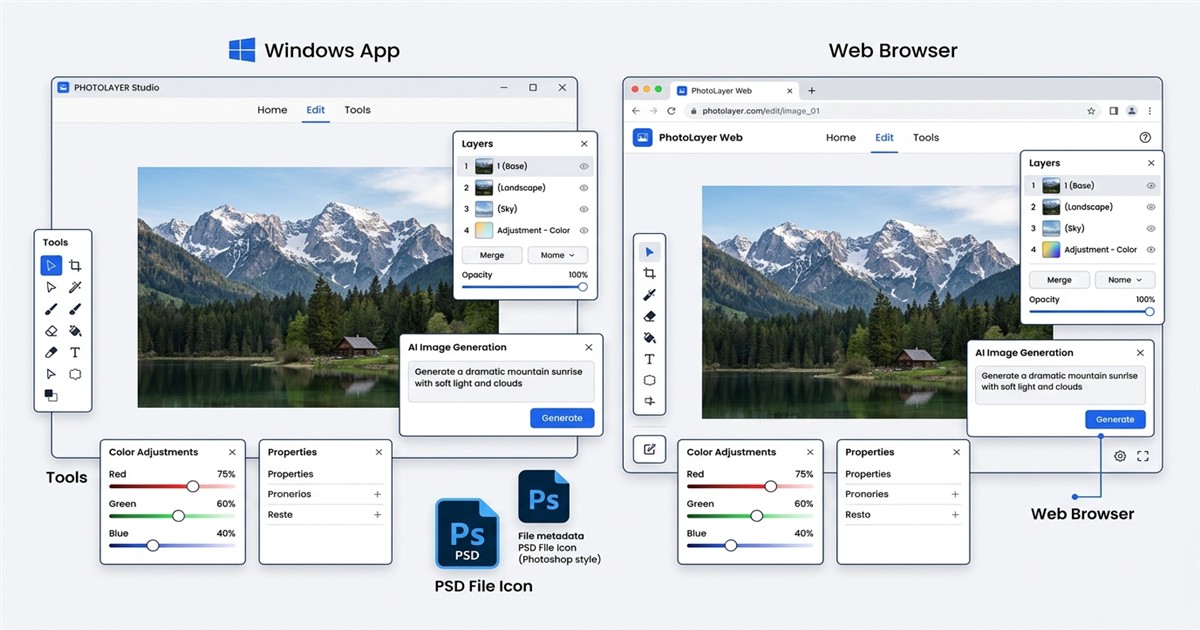Open settings gear in PhotoLayer Web
This screenshot has height=630, width=1200.
click(x=1120, y=456)
